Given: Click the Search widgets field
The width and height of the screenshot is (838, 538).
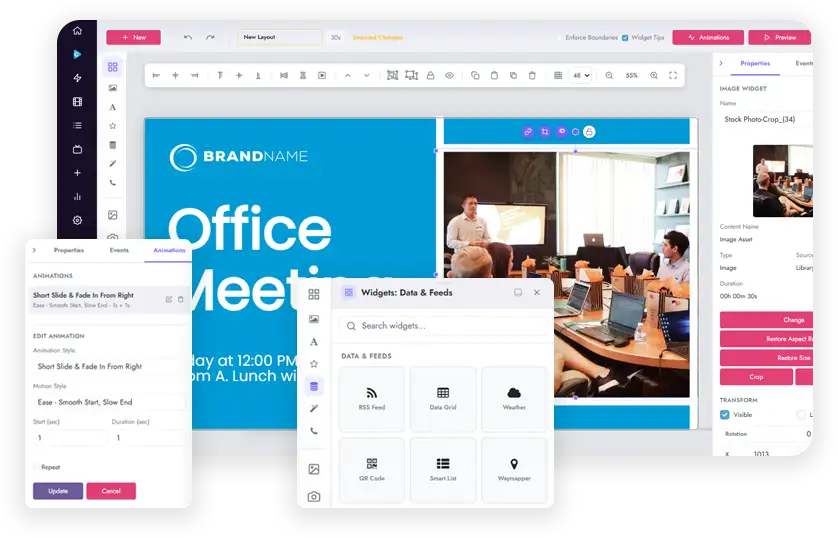Looking at the screenshot, I should (443, 326).
